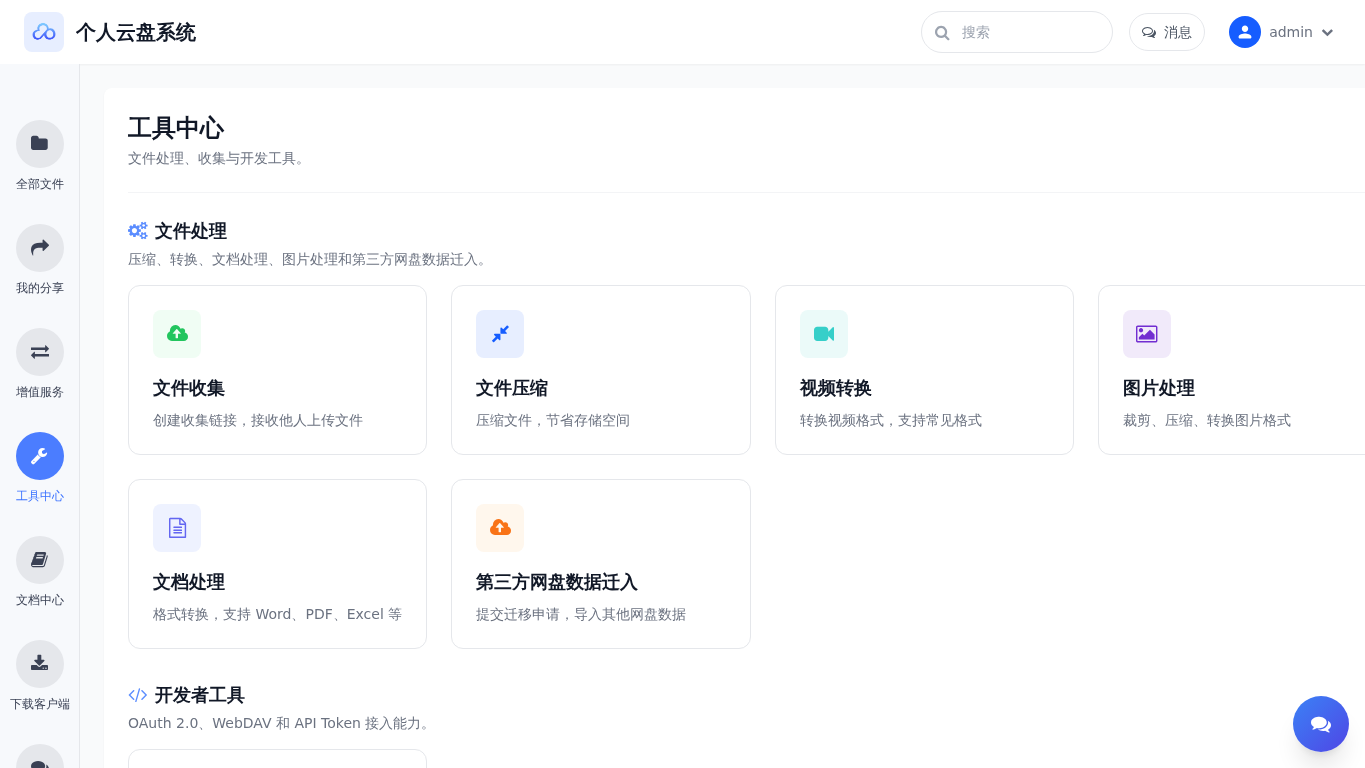Click text 提交迁移申请，导入其他网盘数据
This screenshot has width=1365, height=768.
[581, 614]
